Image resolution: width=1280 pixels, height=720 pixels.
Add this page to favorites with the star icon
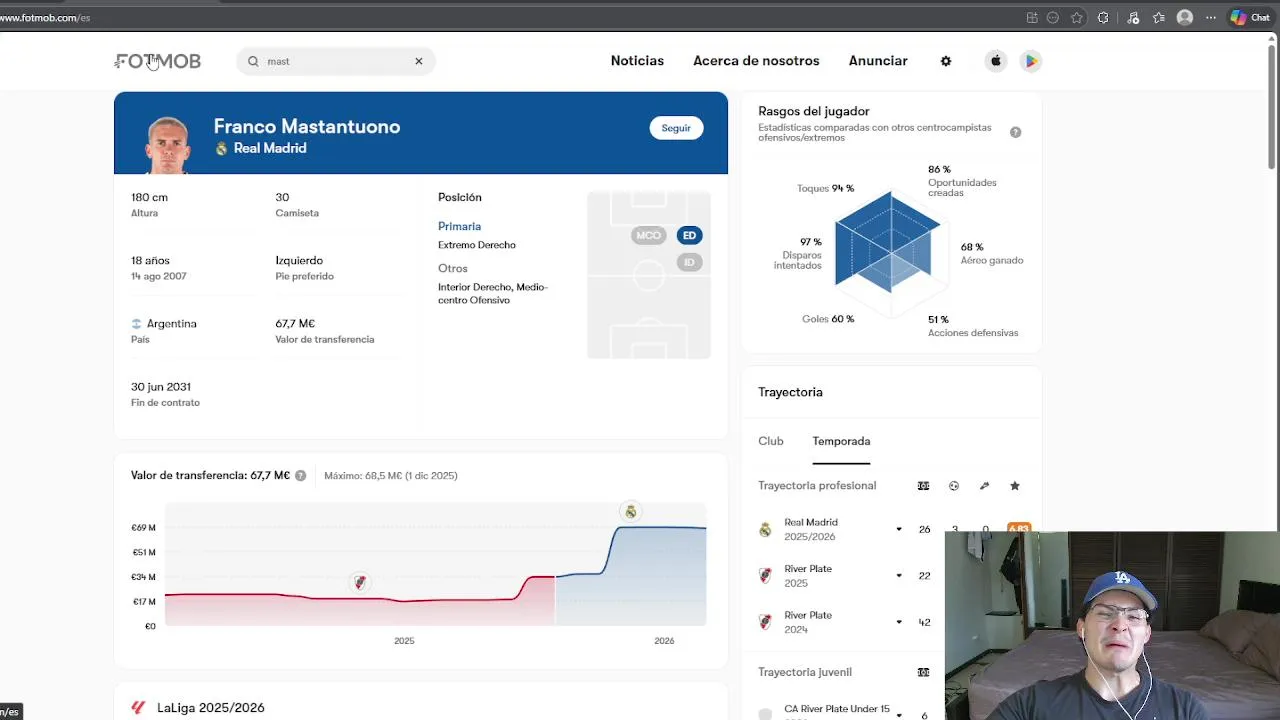1077,17
